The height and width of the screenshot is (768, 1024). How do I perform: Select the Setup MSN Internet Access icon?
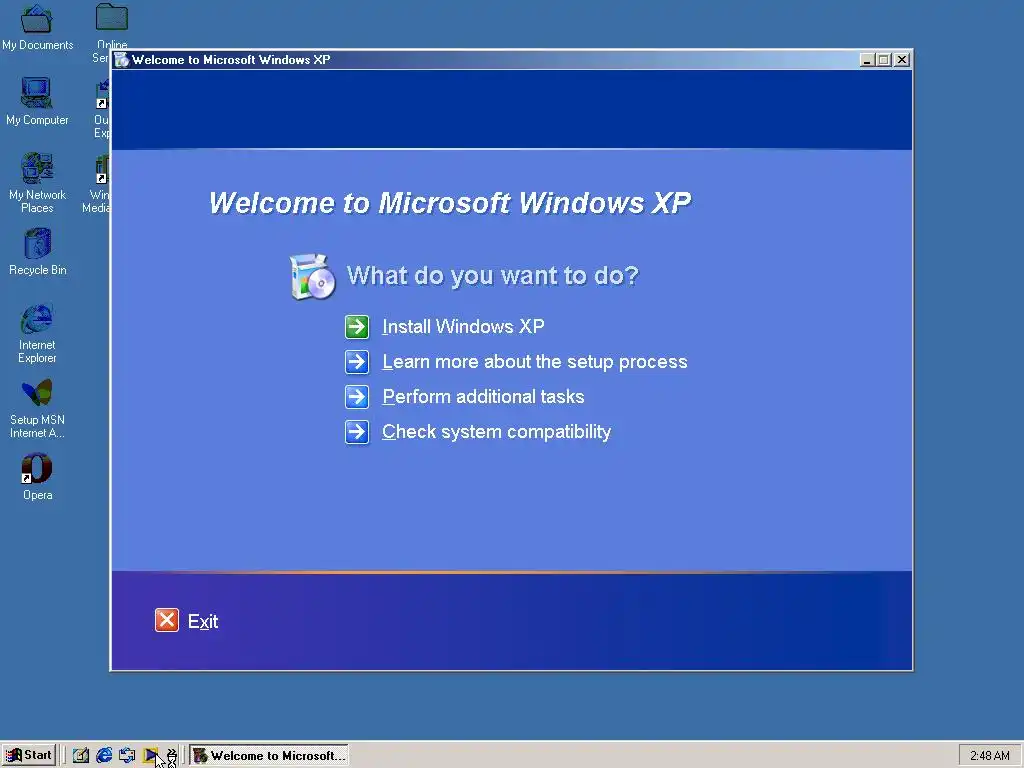tap(37, 409)
